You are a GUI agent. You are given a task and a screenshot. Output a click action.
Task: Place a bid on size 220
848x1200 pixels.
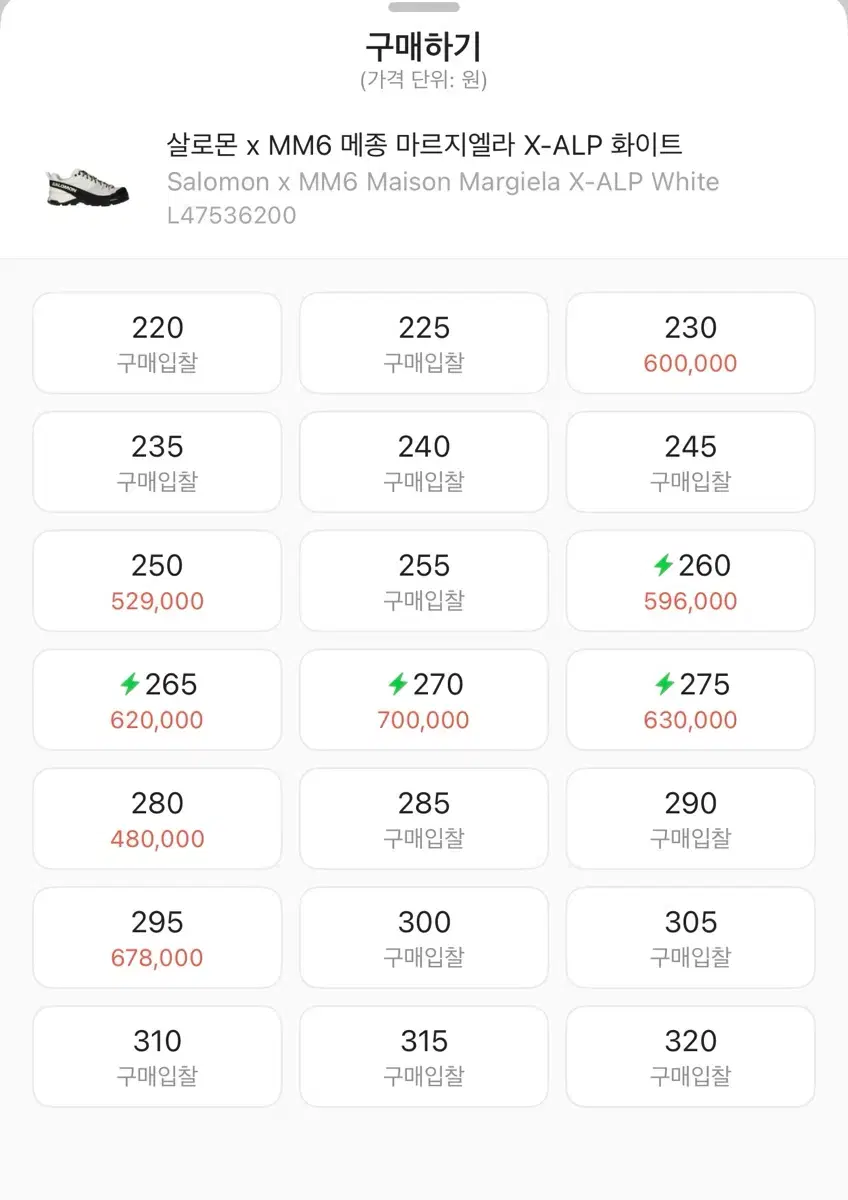pyautogui.click(x=157, y=343)
